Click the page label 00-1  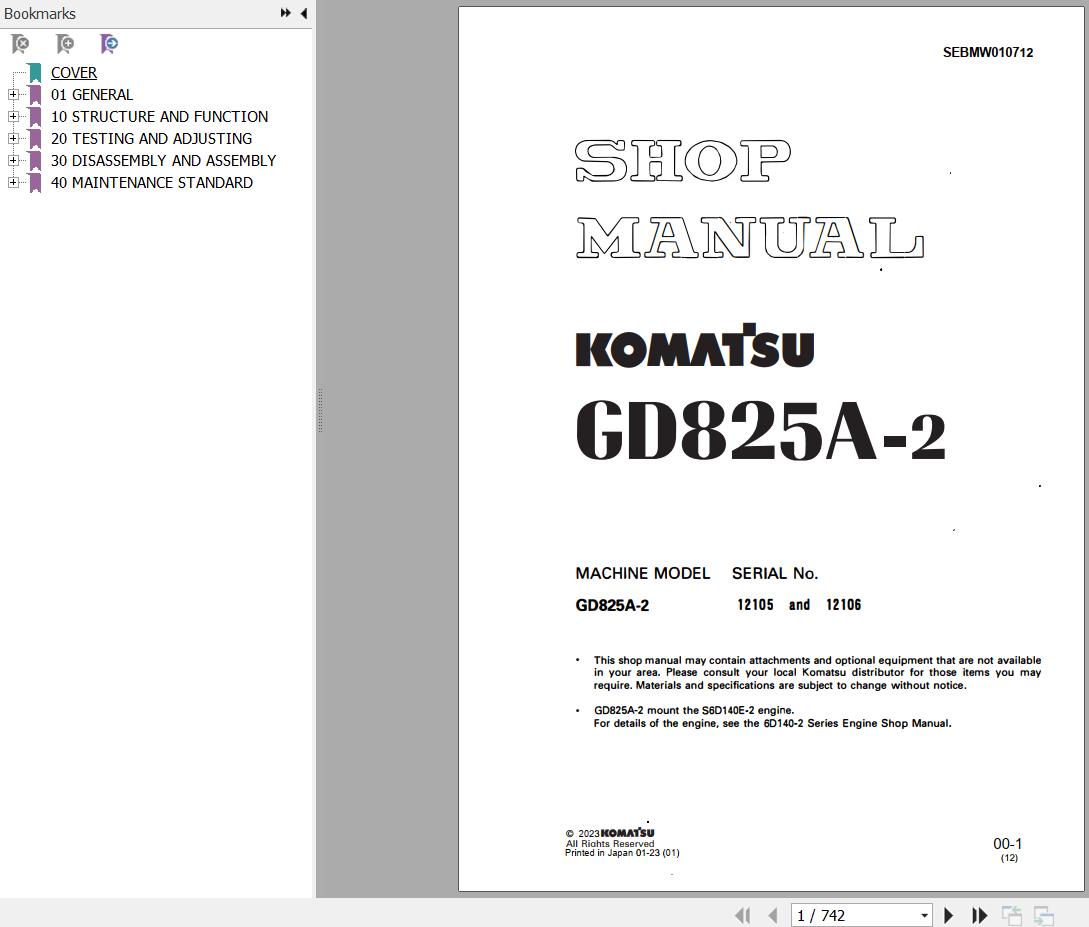click(1007, 844)
